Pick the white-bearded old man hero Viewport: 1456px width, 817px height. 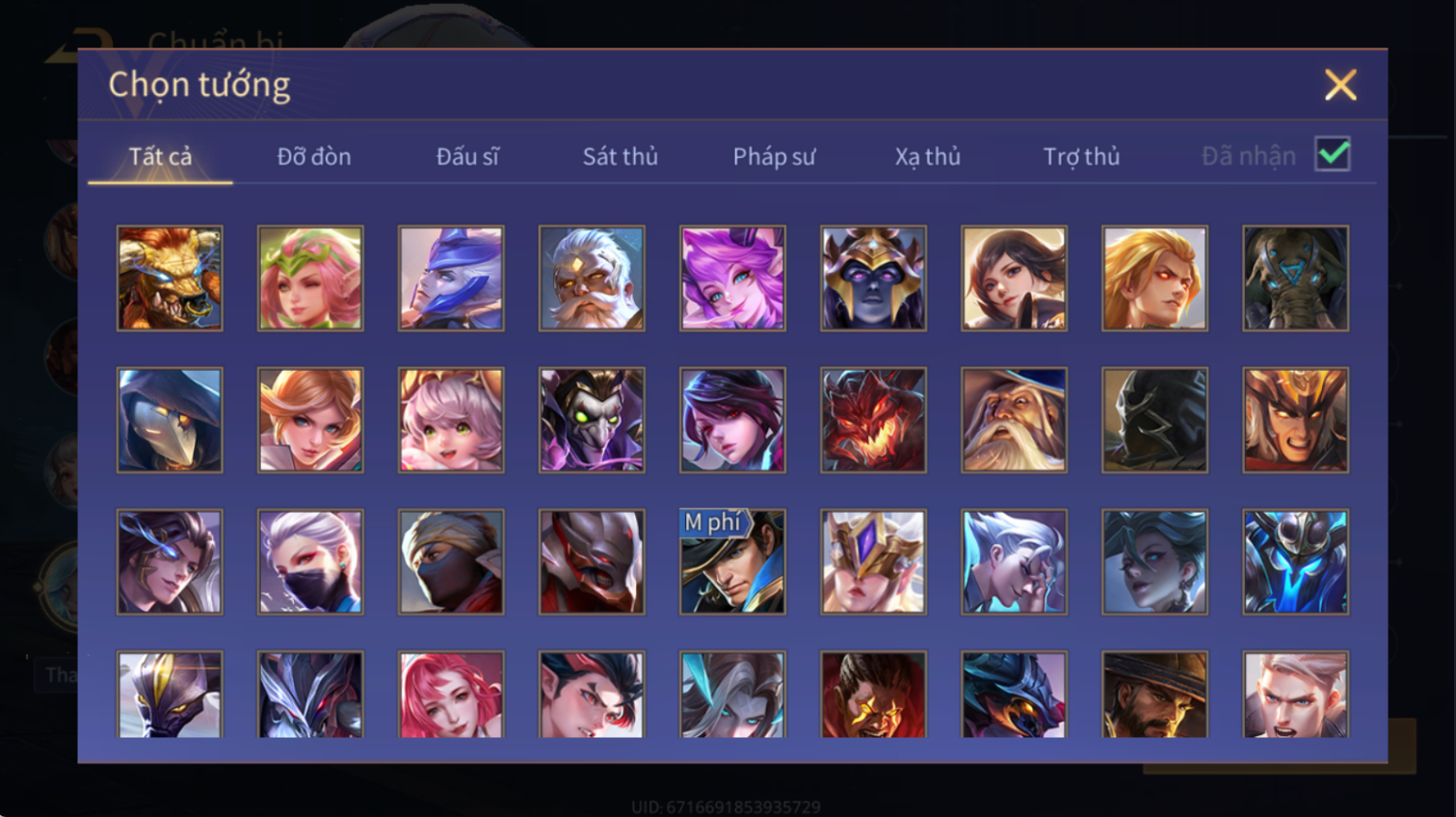pos(592,278)
